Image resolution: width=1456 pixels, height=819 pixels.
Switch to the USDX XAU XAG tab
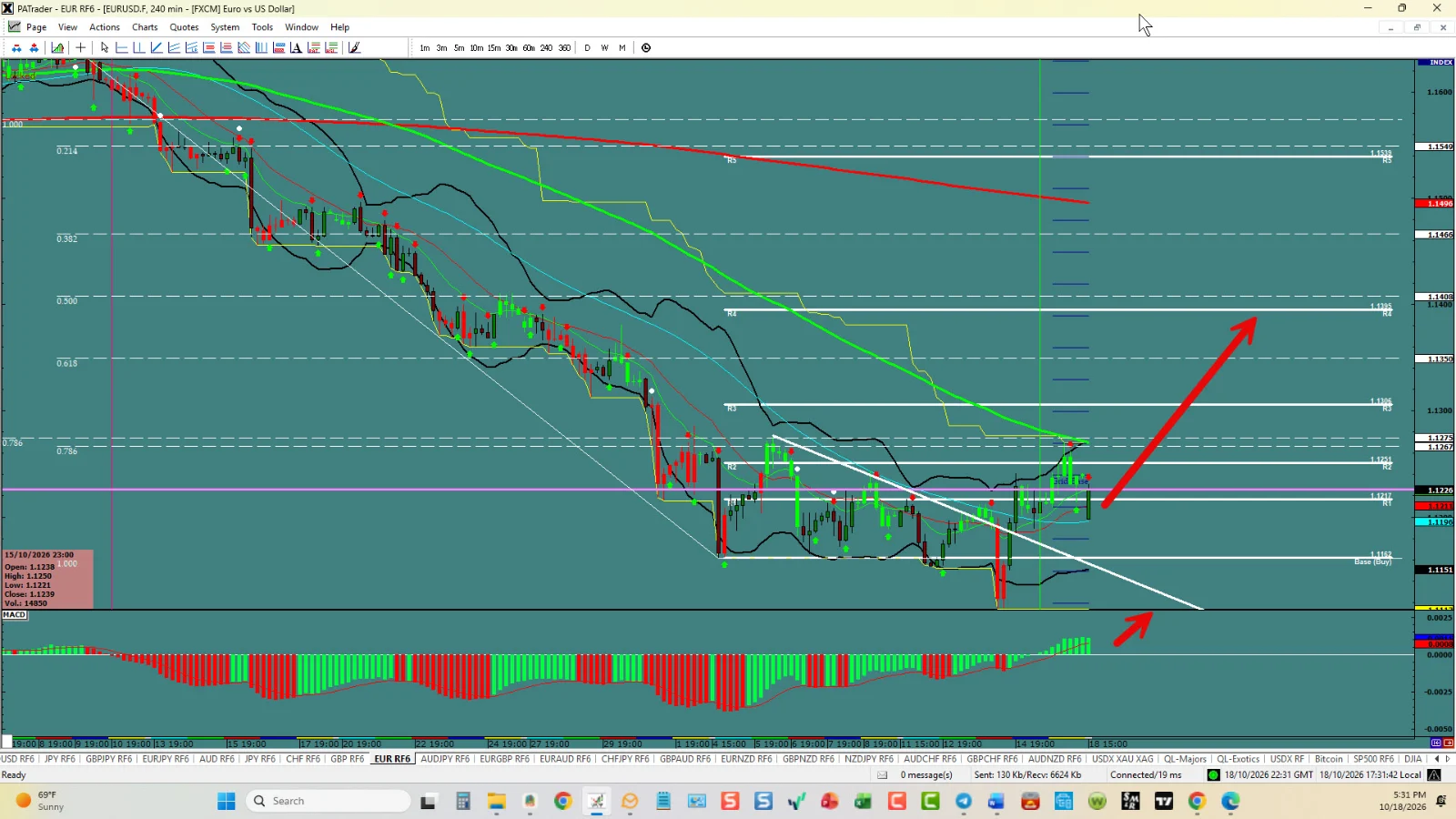click(x=1122, y=759)
